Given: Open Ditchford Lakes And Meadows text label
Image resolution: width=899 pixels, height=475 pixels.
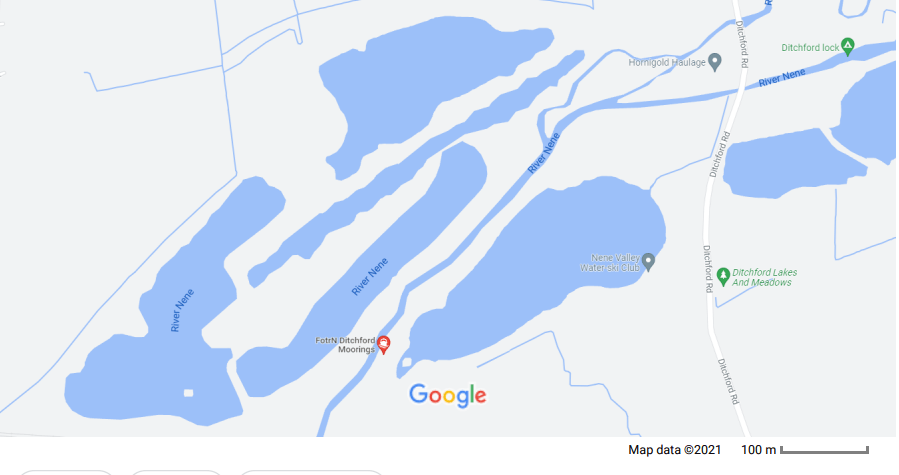Looking at the screenshot, I should click(x=764, y=277).
